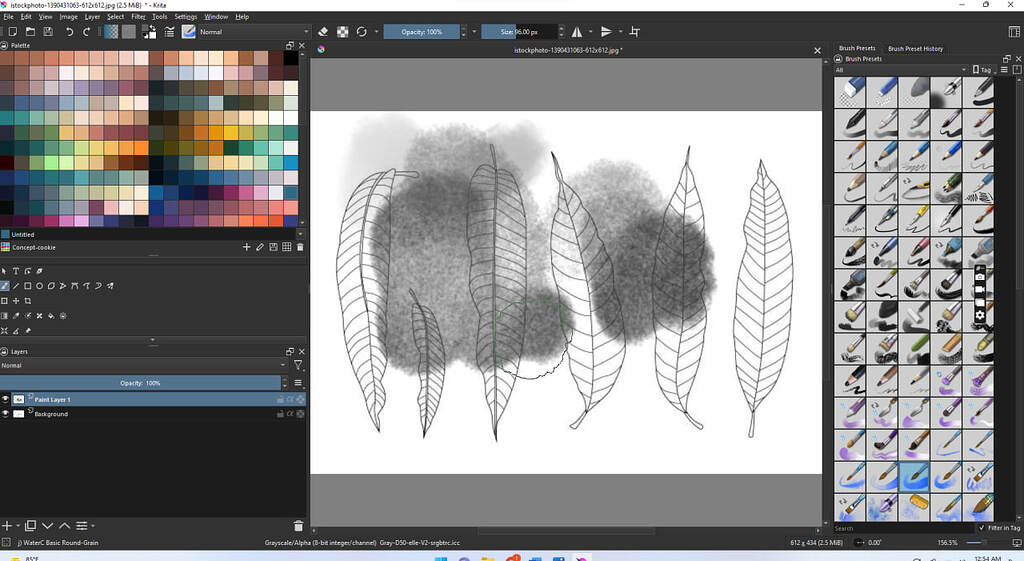Open the layer blending mode Normal dropdown
The image size is (1024, 561).
pyautogui.click(x=144, y=365)
